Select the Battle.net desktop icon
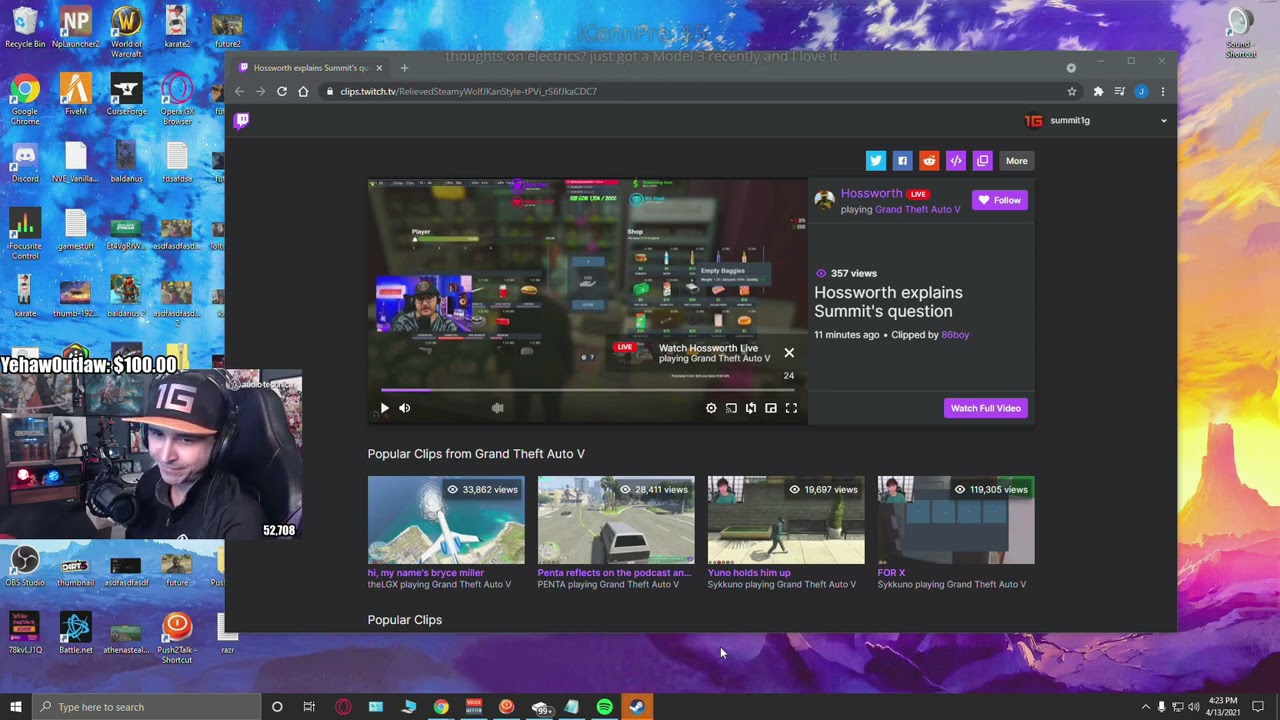Viewport: 1280px width, 720px height. [76, 635]
